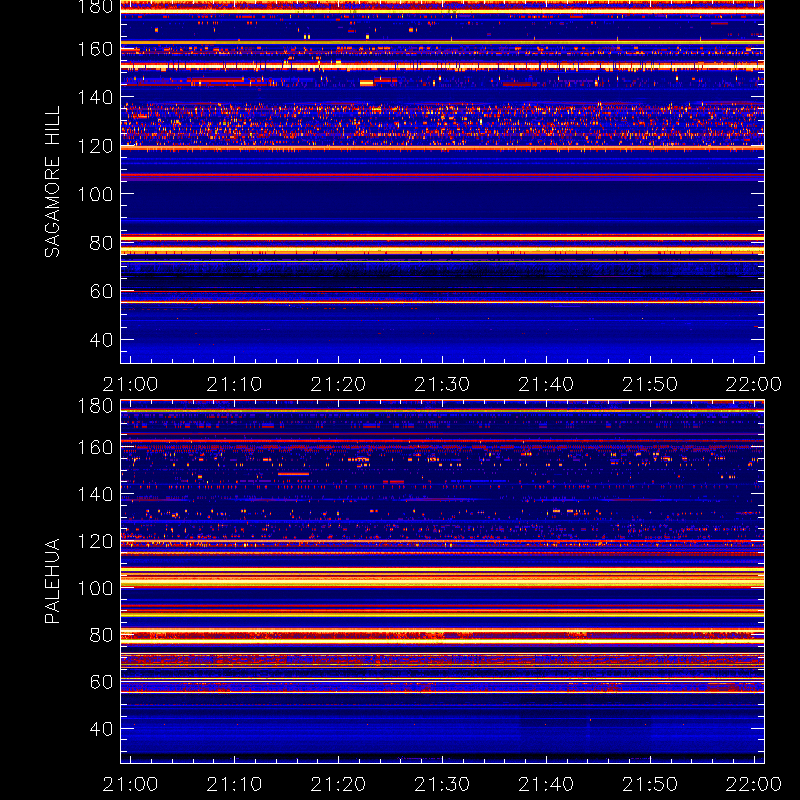Click the 21:50 time label under Palehua plot
Screen dimensions: 800x800
(x=650, y=784)
